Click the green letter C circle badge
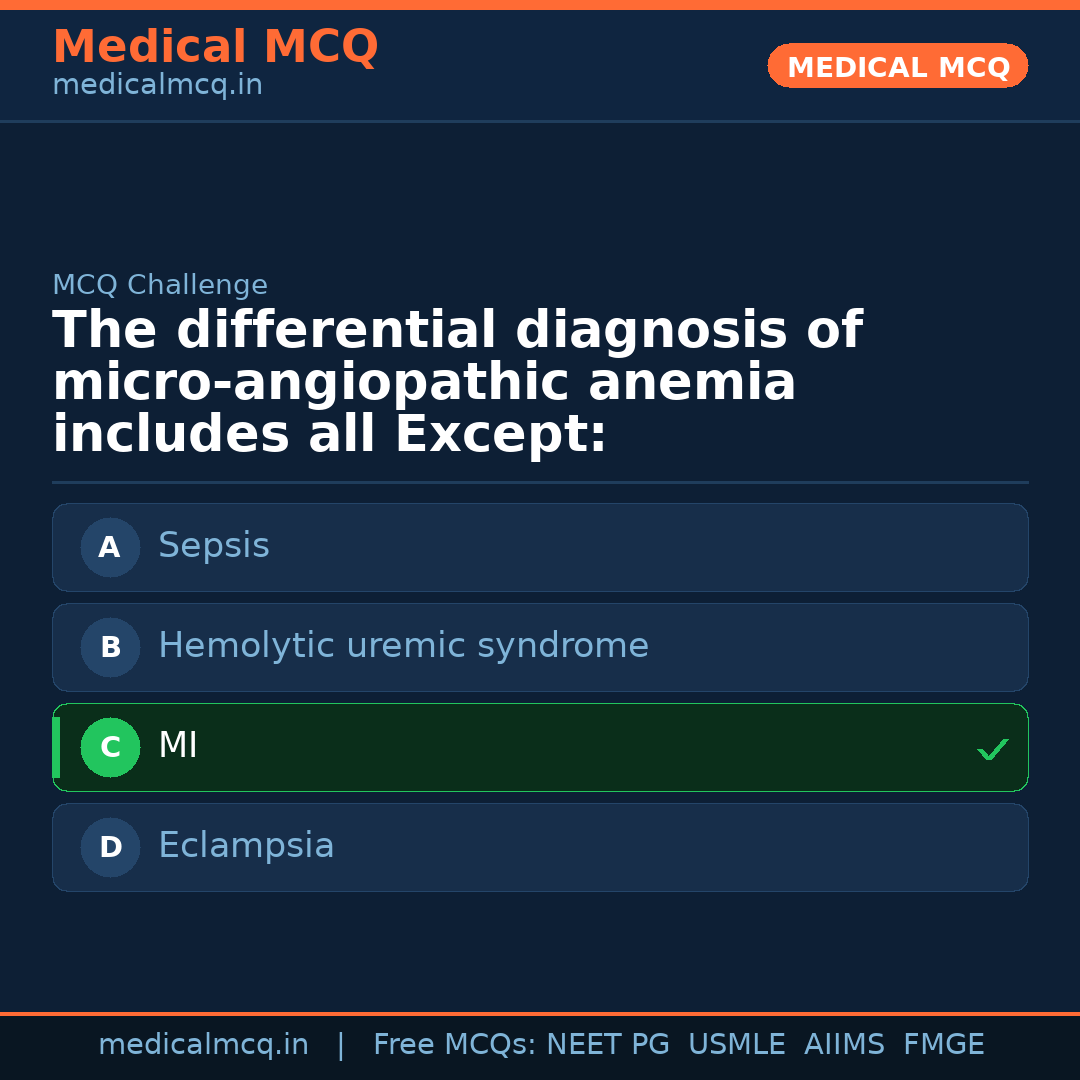Screen dimensions: 1080x1080 (110, 747)
